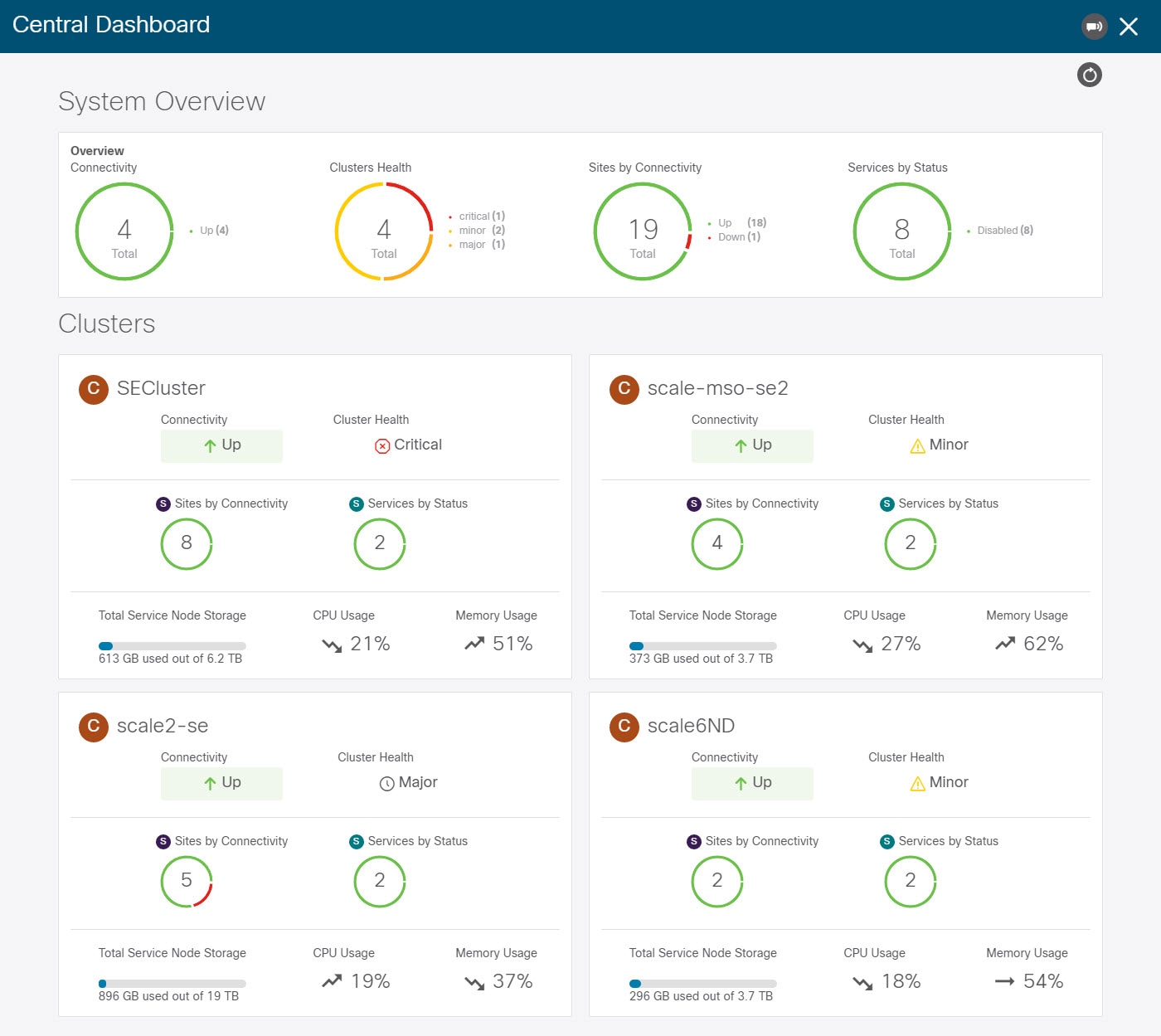Click scale6ND memory flat trend arrow icon
Image resolution: width=1161 pixels, height=1036 pixels.
click(x=1005, y=981)
